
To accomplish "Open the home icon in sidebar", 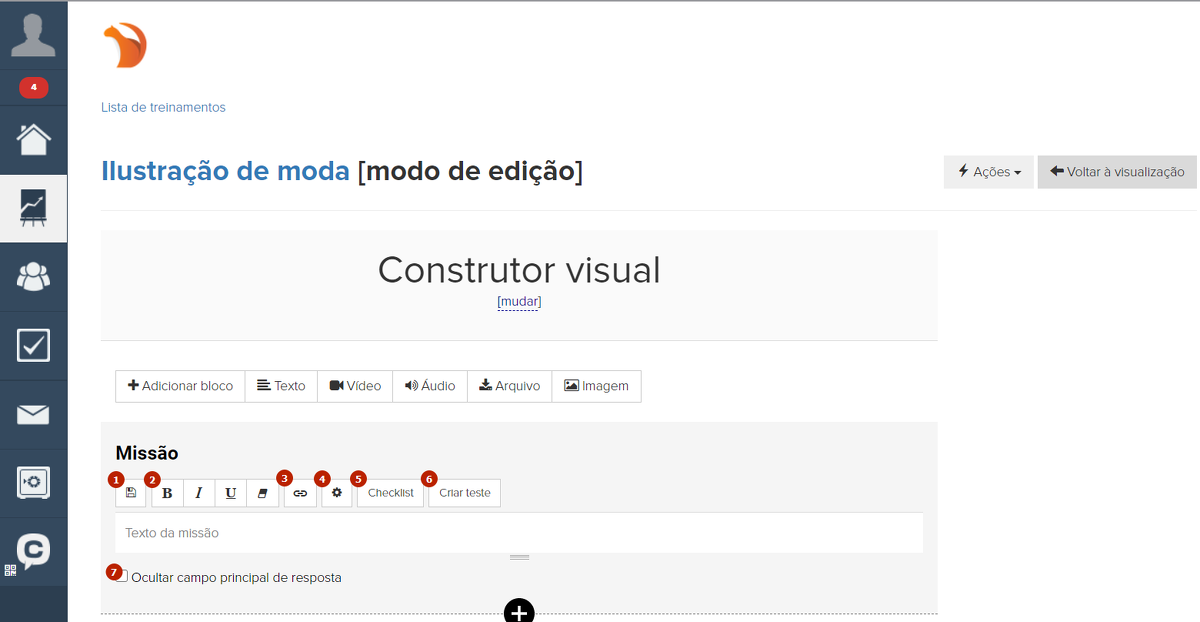I will pyautogui.click(x=34, y=140).
